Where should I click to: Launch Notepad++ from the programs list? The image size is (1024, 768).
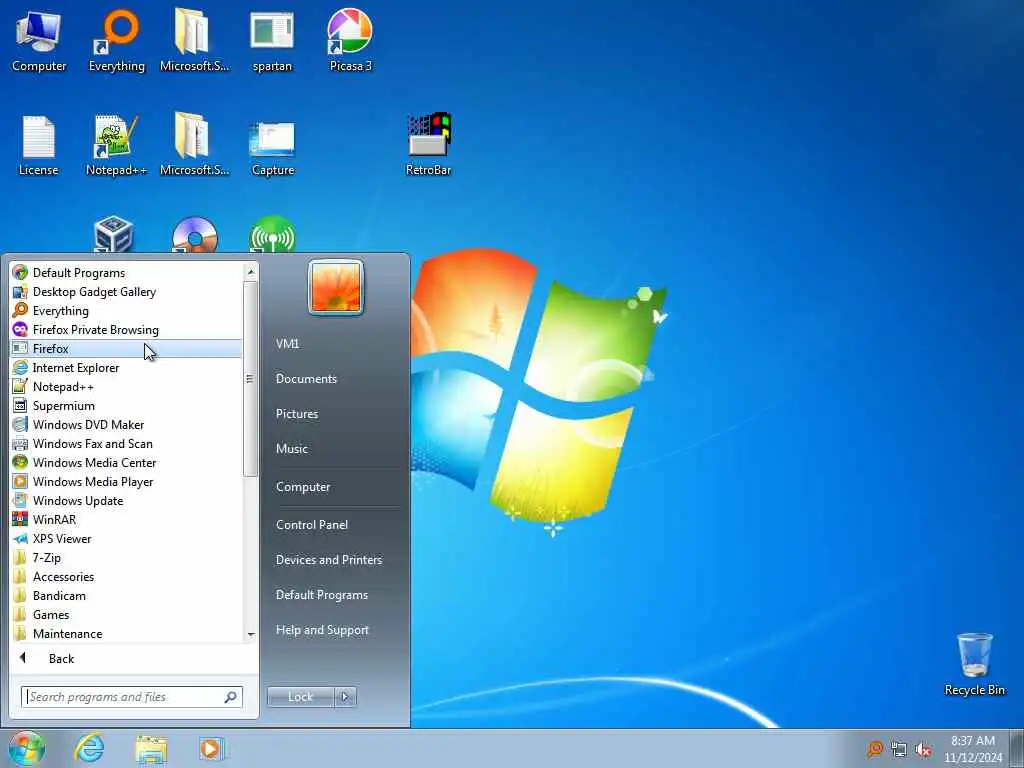127,387
